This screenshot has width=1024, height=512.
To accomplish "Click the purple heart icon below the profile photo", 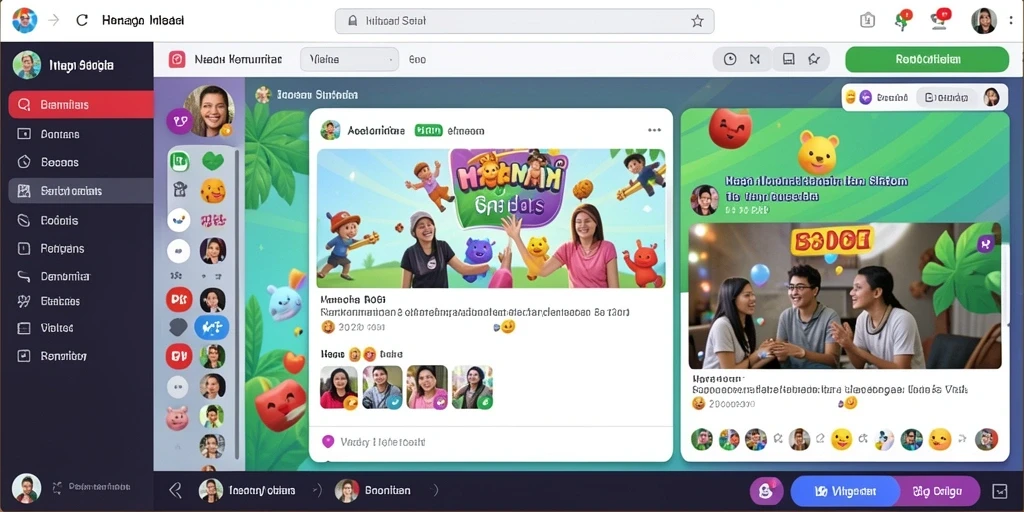I will 179,121.
